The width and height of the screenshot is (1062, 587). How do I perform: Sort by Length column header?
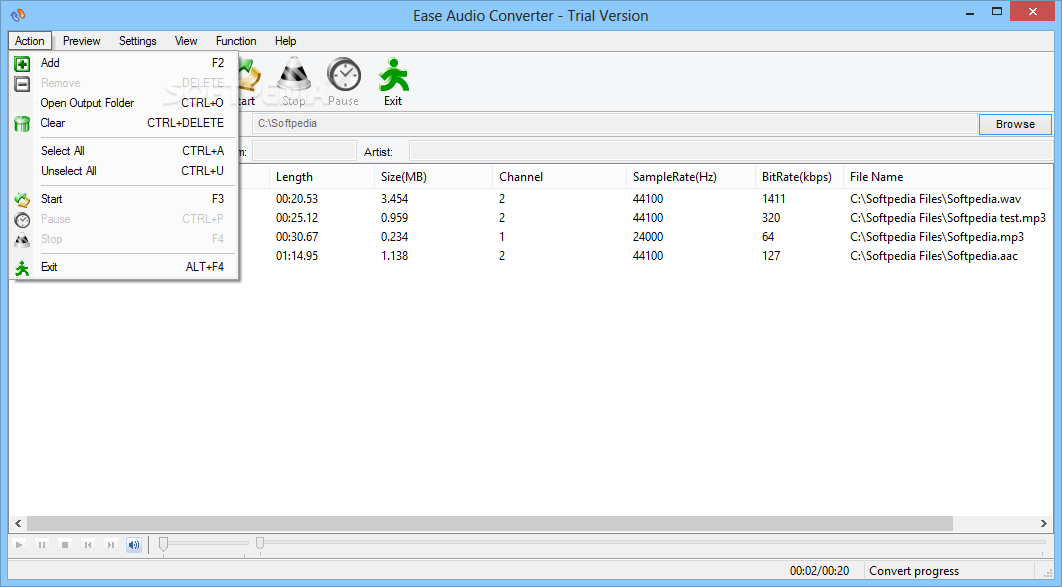[321, 177]
